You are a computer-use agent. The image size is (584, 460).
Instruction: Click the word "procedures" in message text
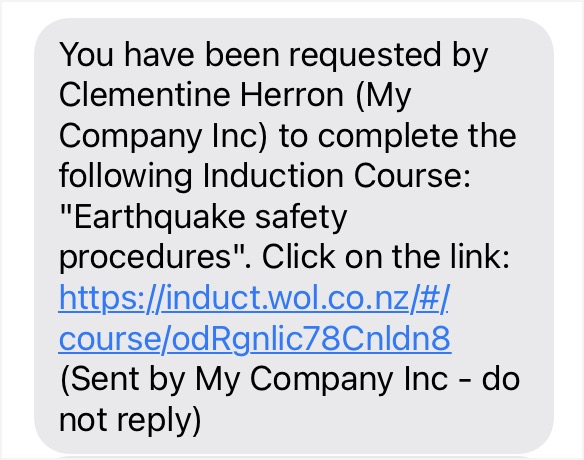[146, 257]
